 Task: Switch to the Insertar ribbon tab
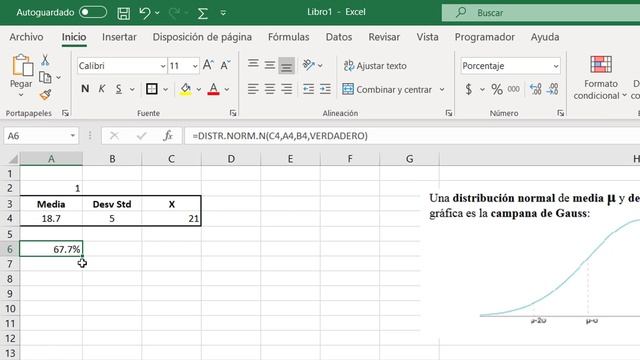coord(119,37)
